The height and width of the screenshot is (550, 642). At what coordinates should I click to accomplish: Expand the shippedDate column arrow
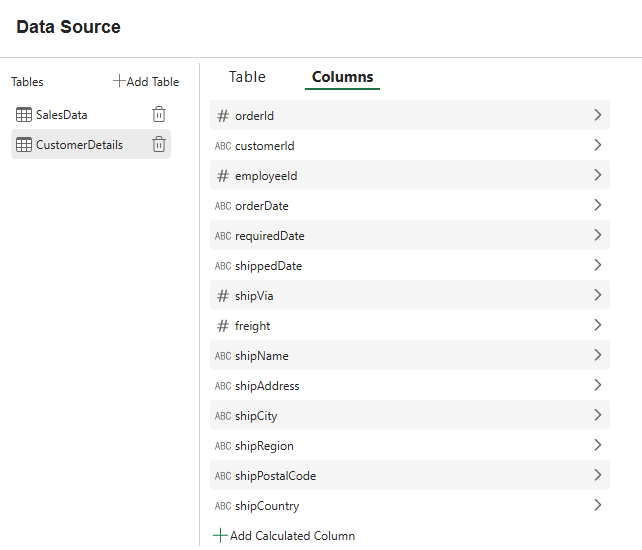tap(597, 265)
